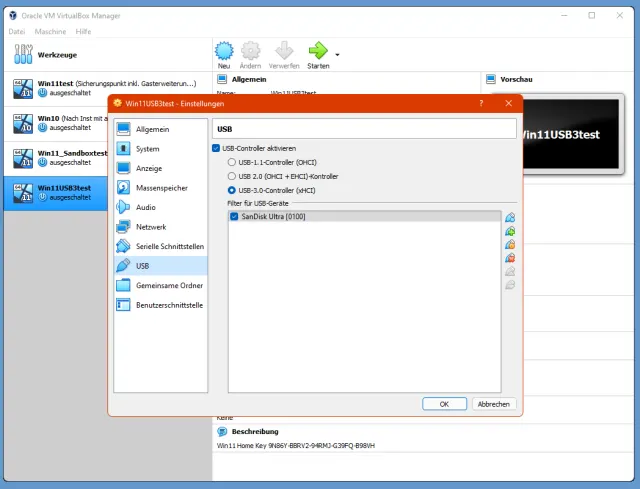
Task: Click the Neu toolbar icon
Action: point(224,54)
